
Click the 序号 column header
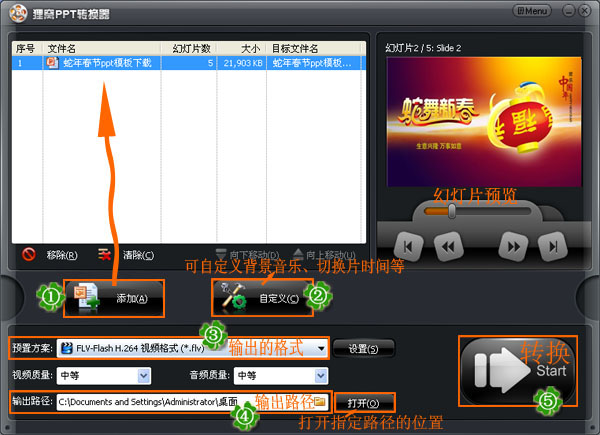click(x=27, y=49)
